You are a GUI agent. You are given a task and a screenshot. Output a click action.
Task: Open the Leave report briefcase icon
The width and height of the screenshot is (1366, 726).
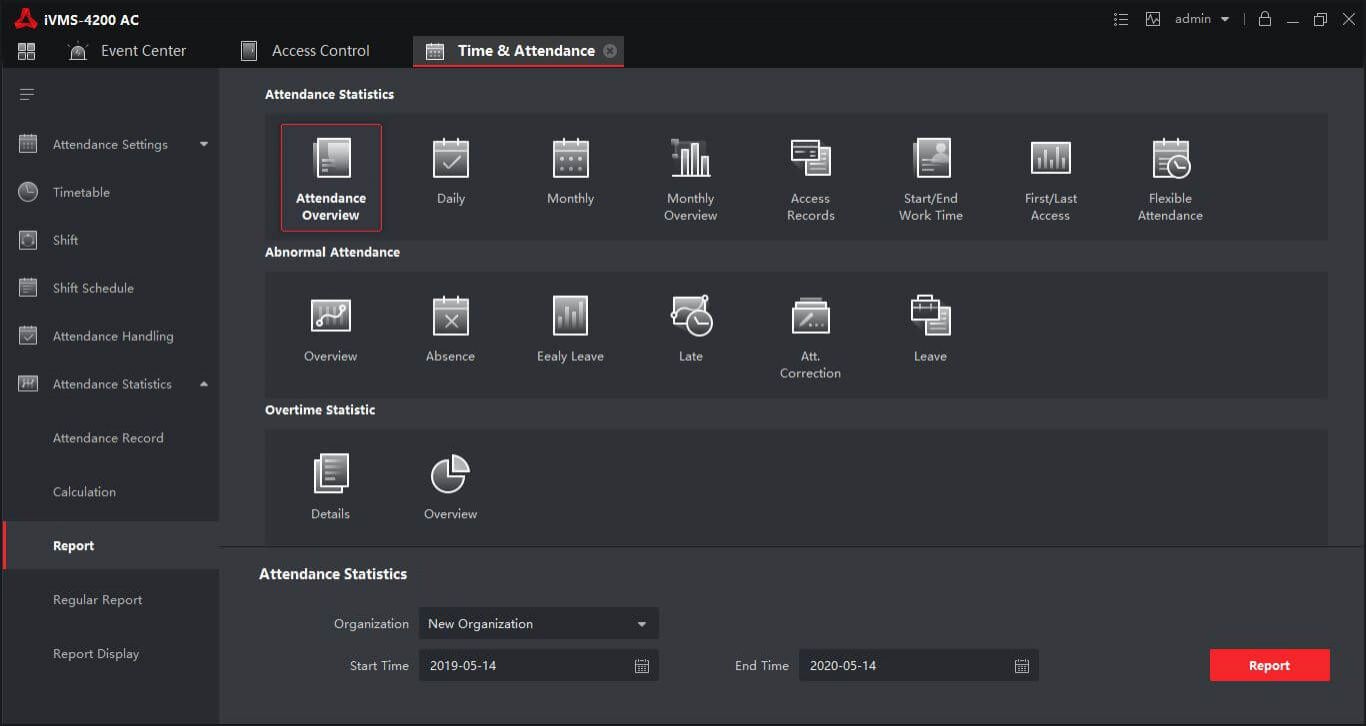[931, 316]
